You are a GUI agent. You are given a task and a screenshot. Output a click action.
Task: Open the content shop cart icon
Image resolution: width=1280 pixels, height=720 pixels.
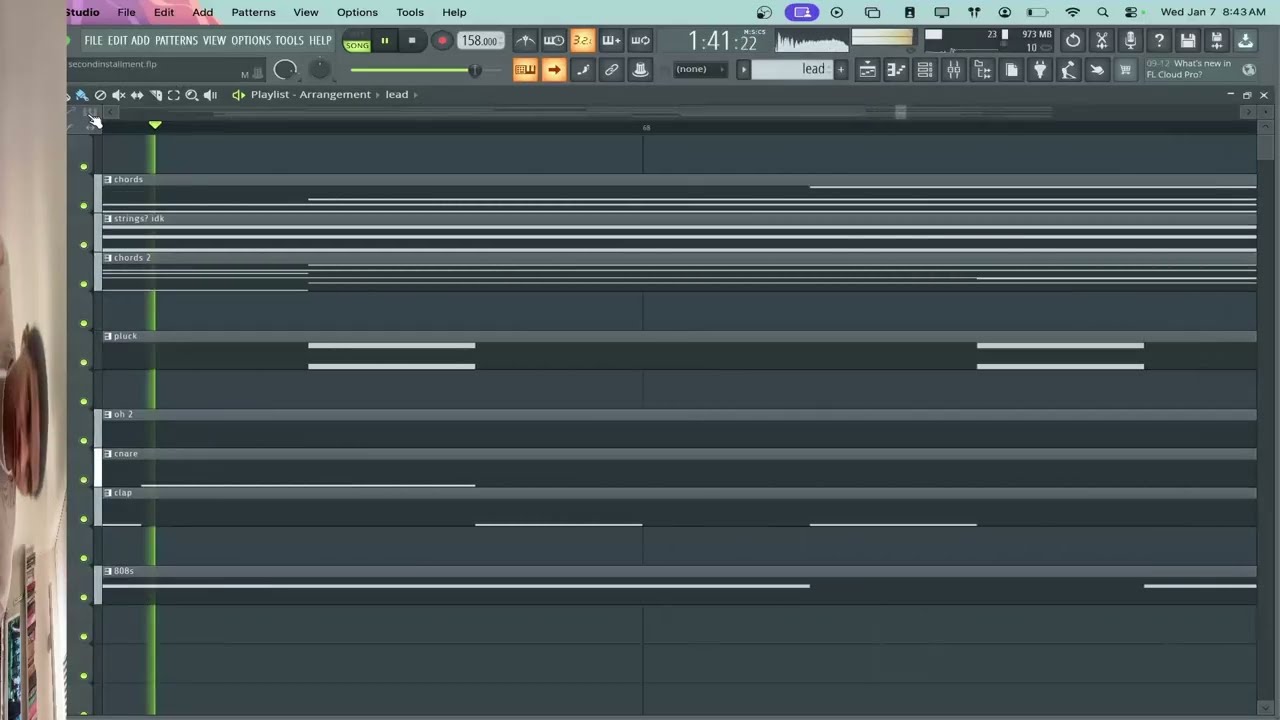click(x=1126, y=70)
